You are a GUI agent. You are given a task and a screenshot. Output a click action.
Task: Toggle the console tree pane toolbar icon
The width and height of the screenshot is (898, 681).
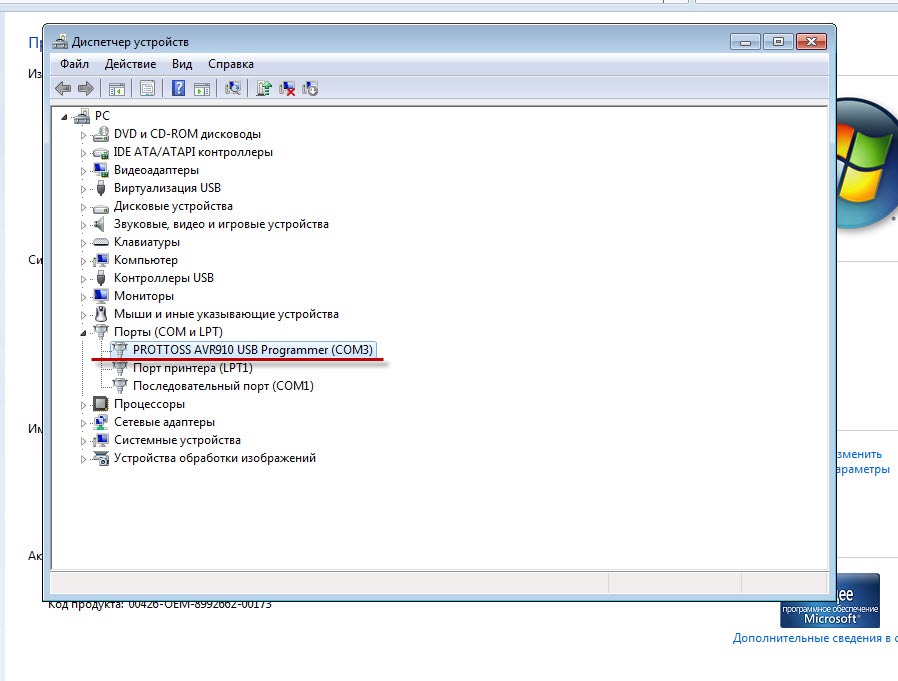tap(117, 88)
